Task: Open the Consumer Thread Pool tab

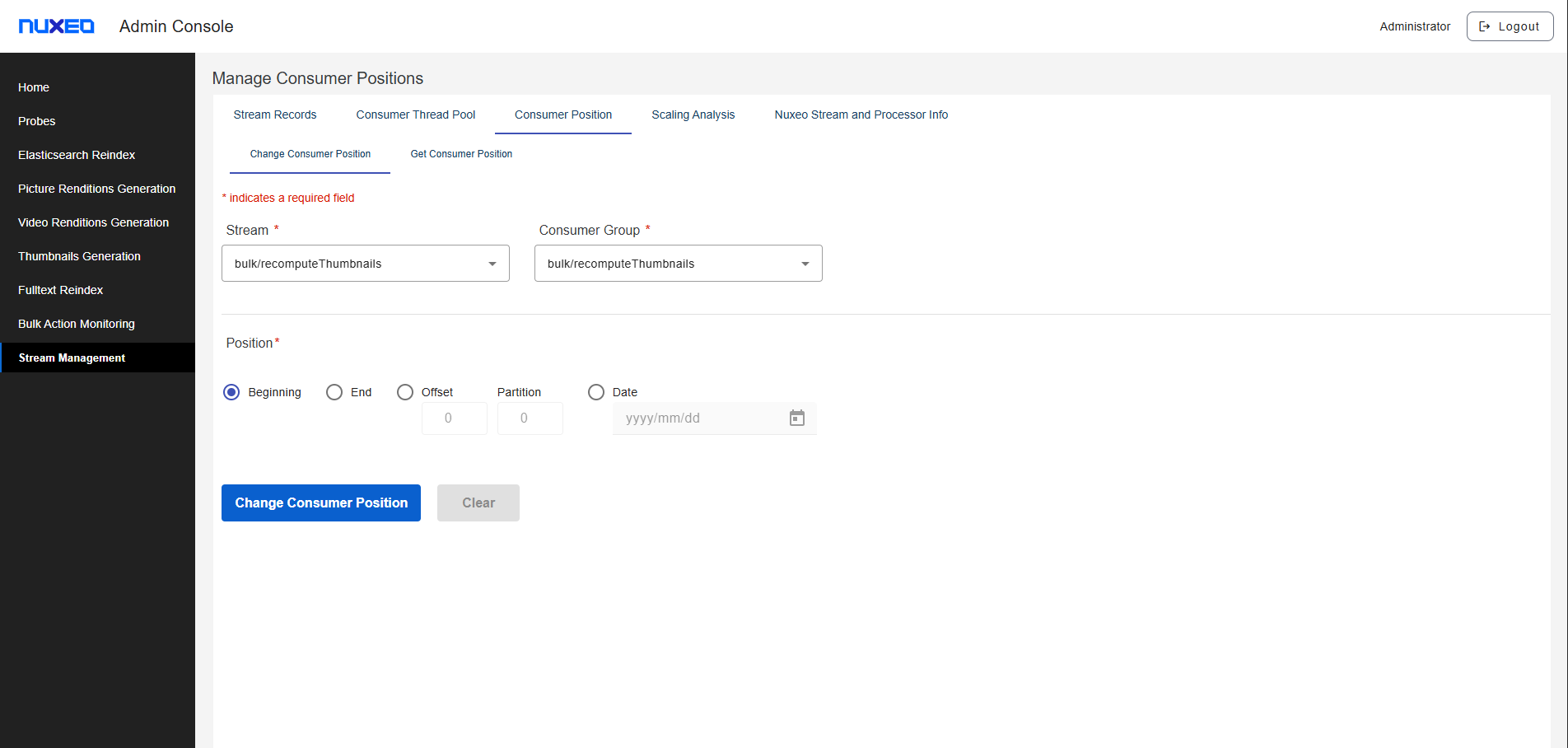Action: pos(415,115)
